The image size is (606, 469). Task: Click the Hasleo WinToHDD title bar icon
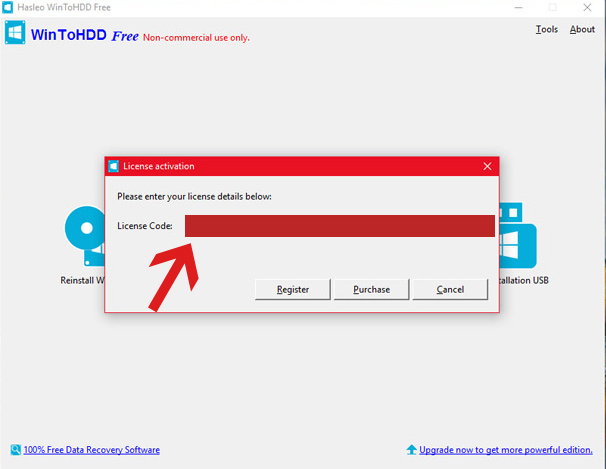click(8, 7)
